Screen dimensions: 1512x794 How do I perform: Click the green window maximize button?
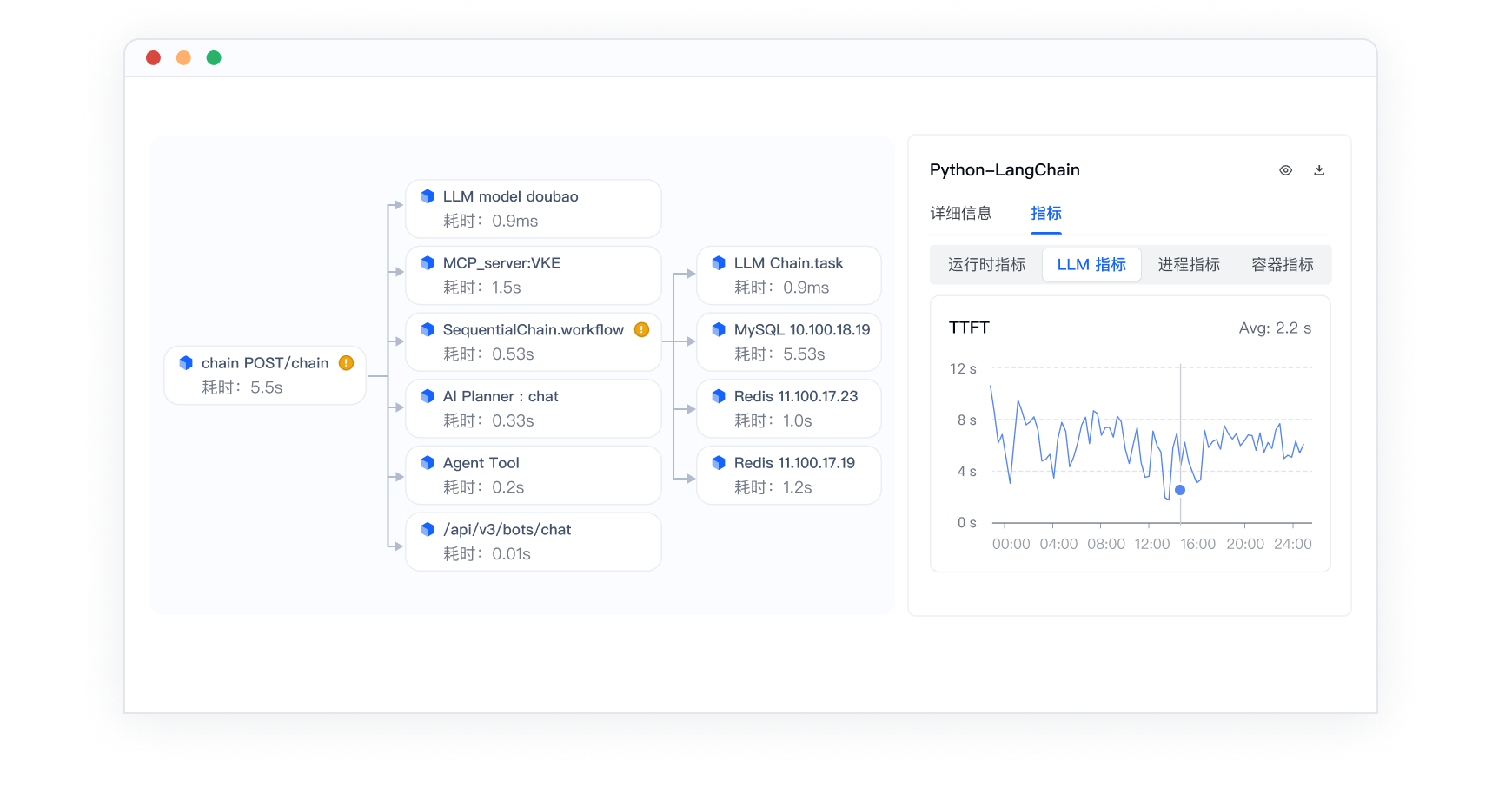[x=214, y=58]
